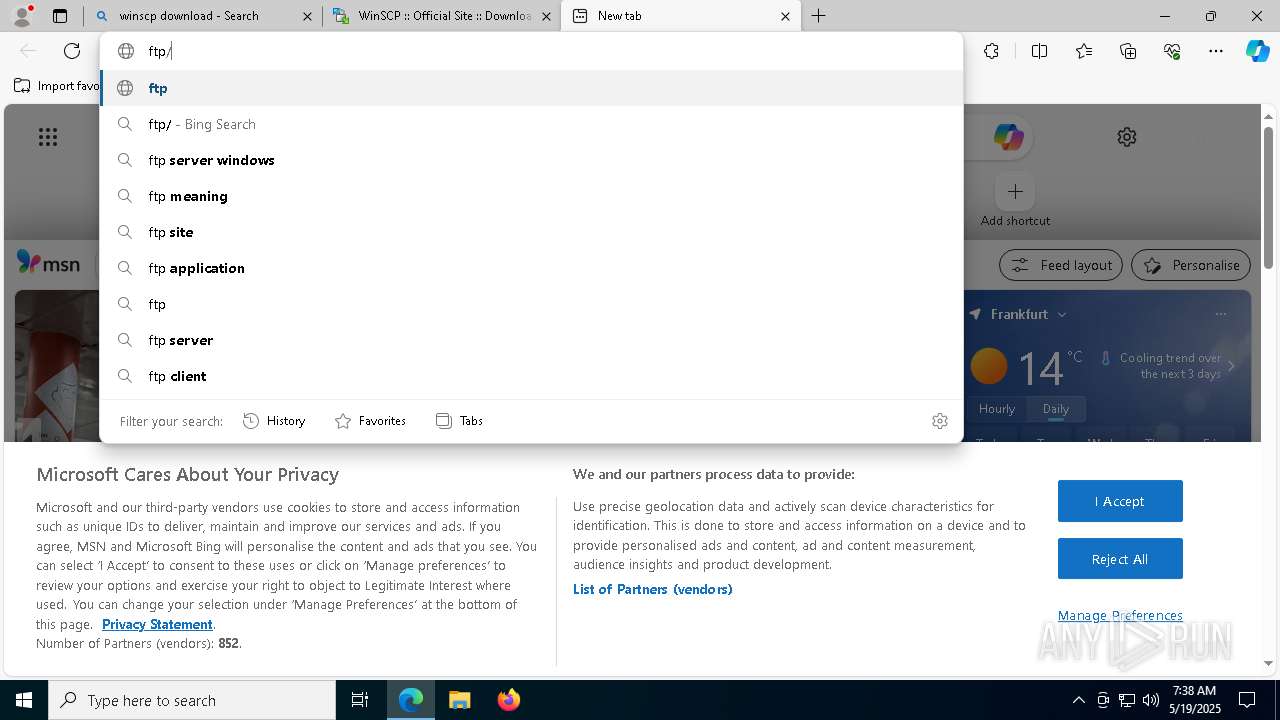Open Manage Preferences link
The width and height of the screenshot is (1280, 720).
1120,615
